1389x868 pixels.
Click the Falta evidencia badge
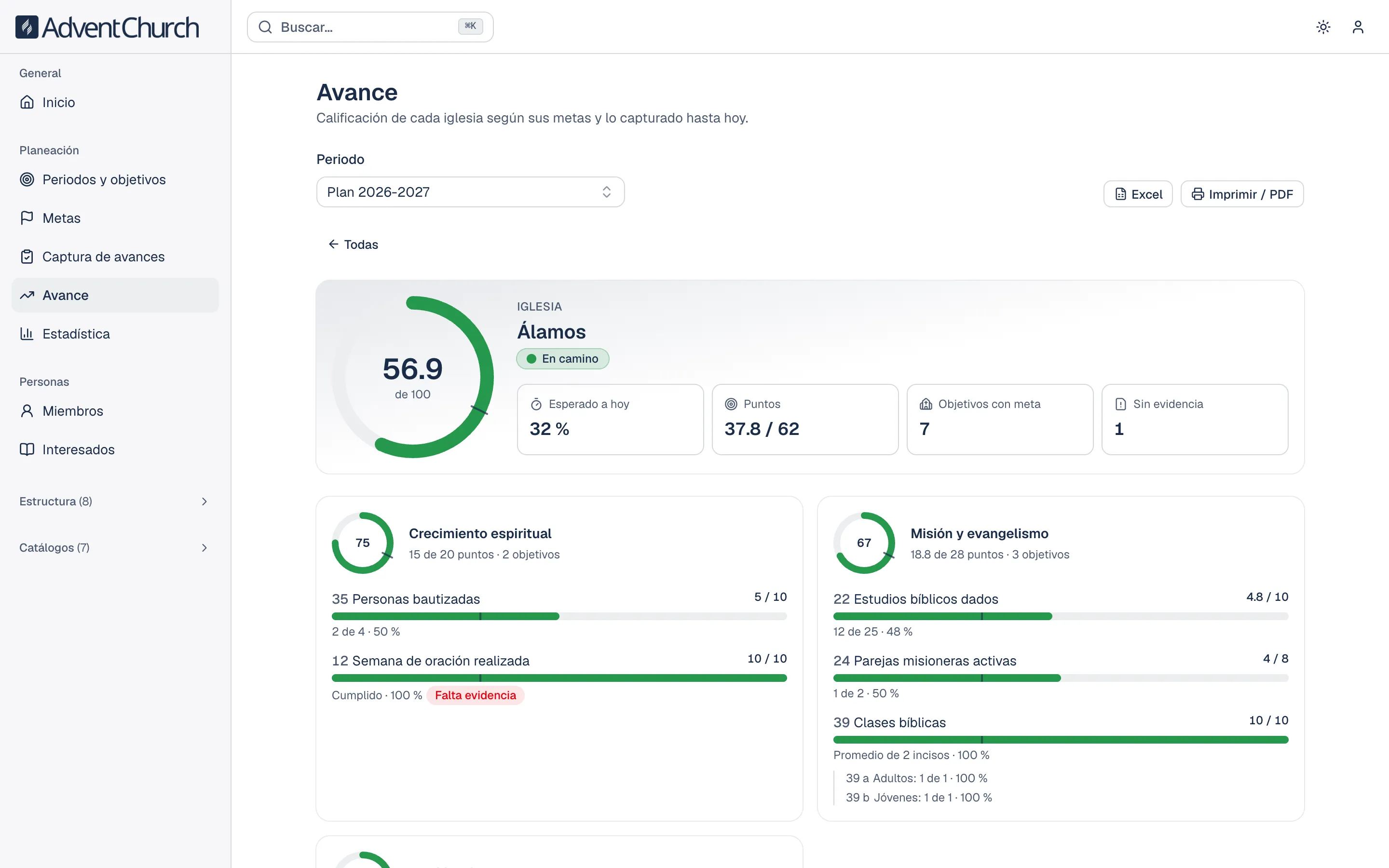click(475, 695)
